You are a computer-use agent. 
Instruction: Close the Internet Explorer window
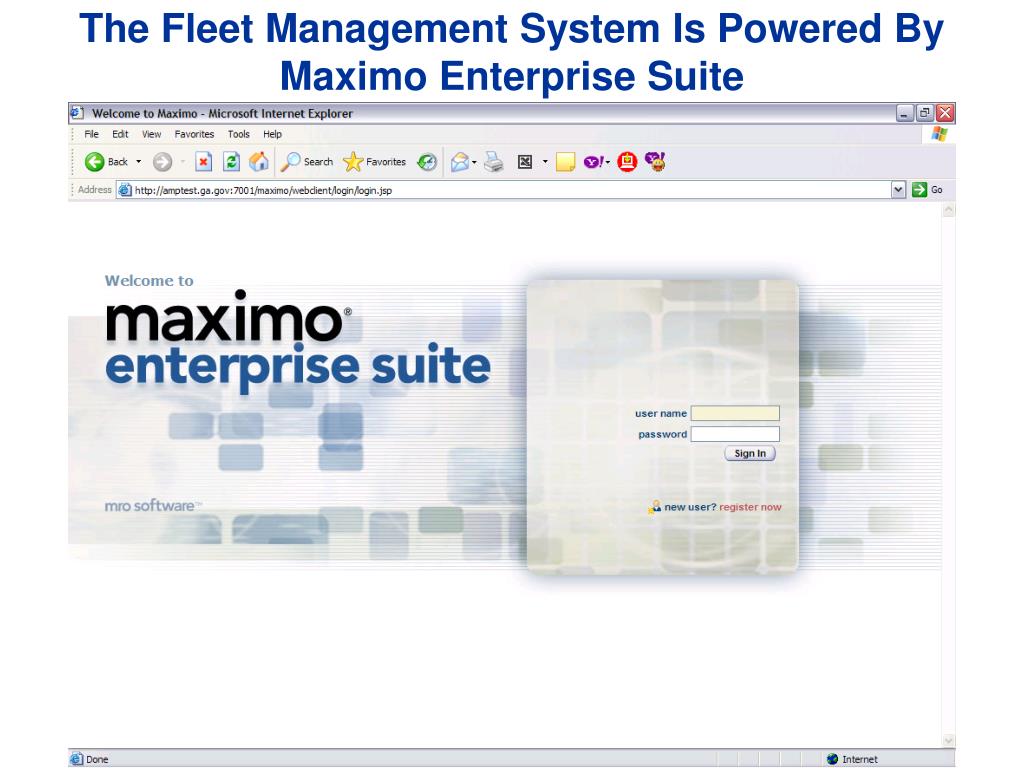click(x=945, y=113)
